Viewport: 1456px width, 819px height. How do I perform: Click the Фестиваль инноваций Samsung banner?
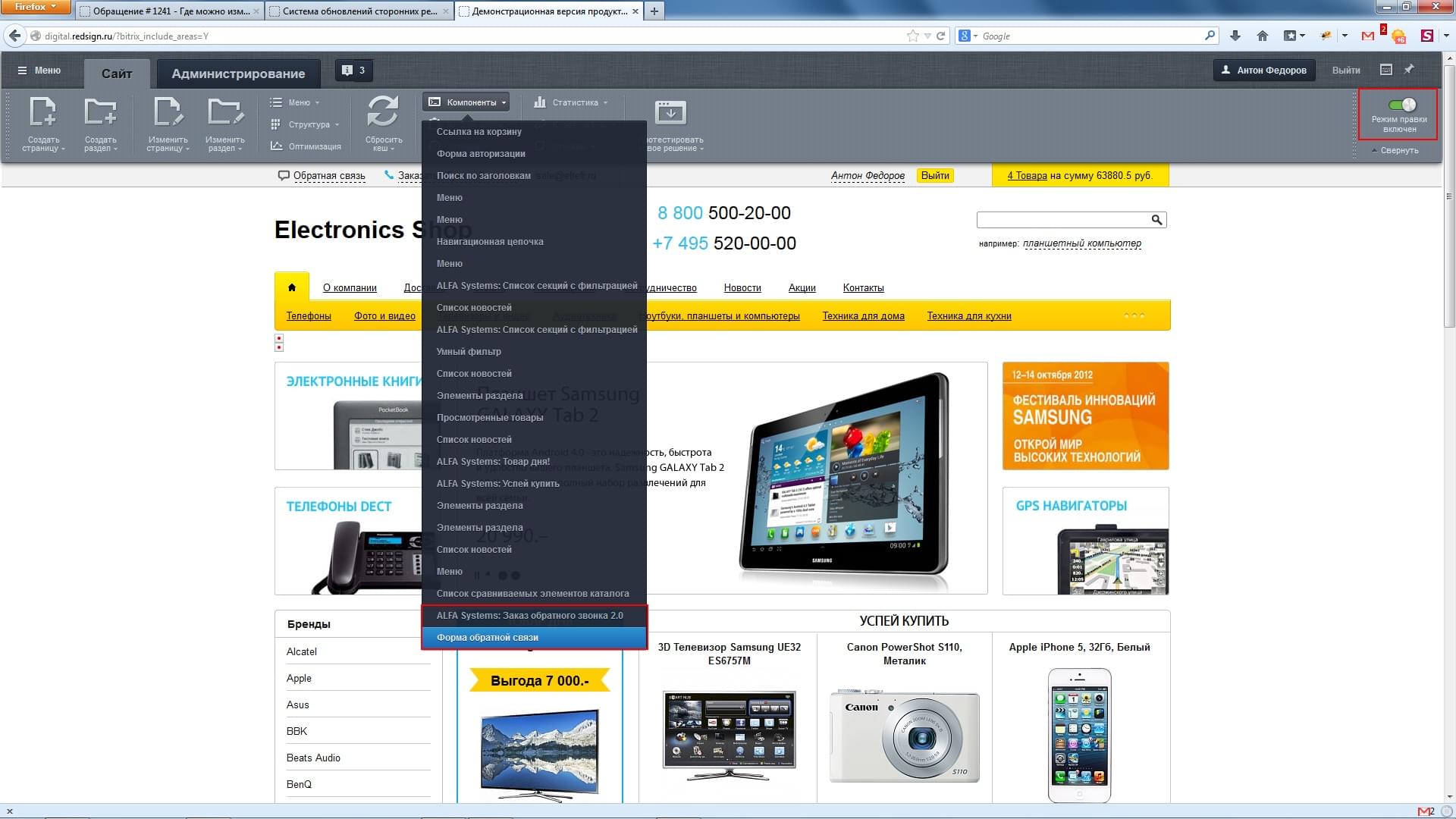[x=1086, y=416]
